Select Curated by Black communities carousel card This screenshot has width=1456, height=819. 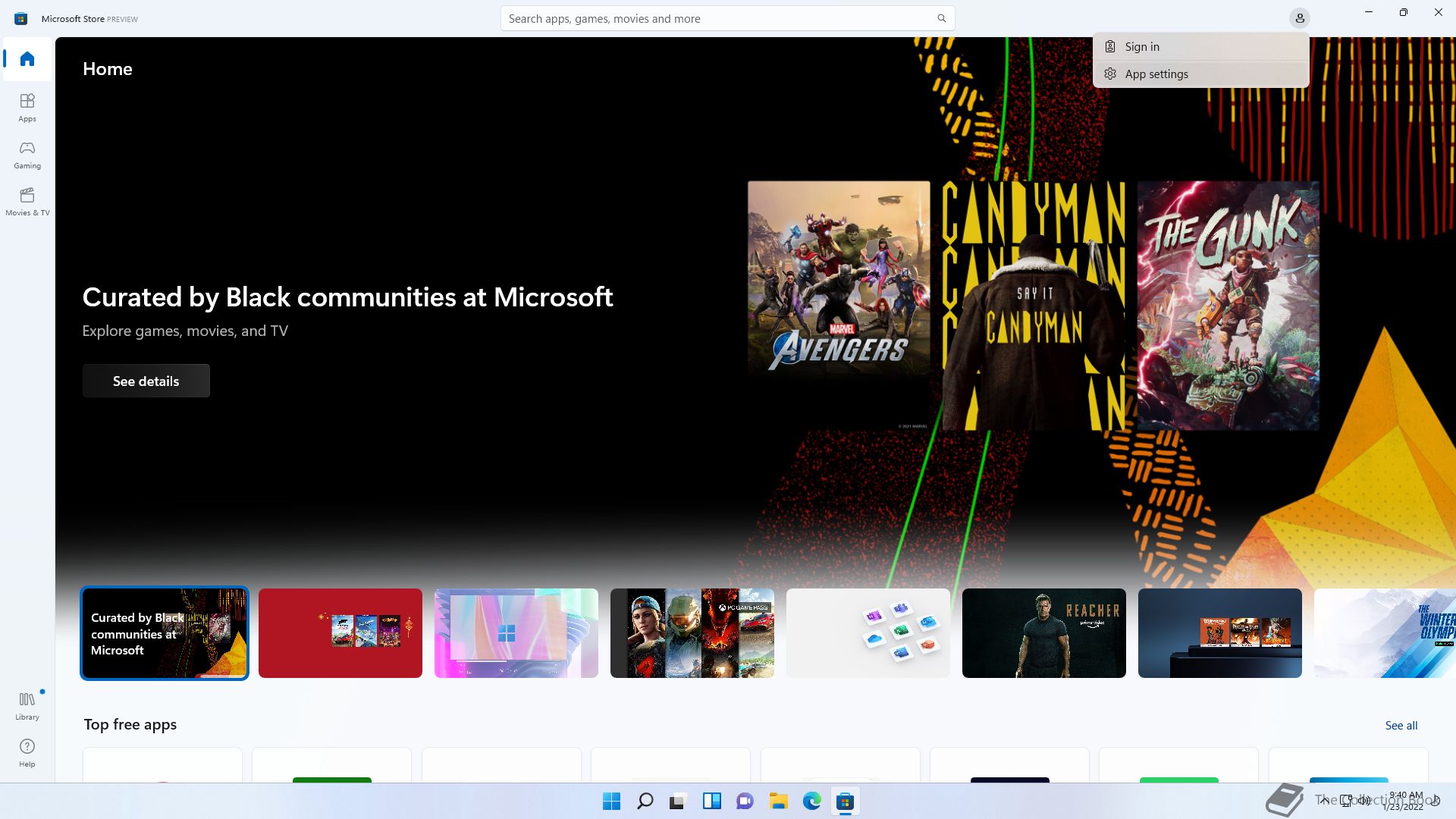point(165,633)
